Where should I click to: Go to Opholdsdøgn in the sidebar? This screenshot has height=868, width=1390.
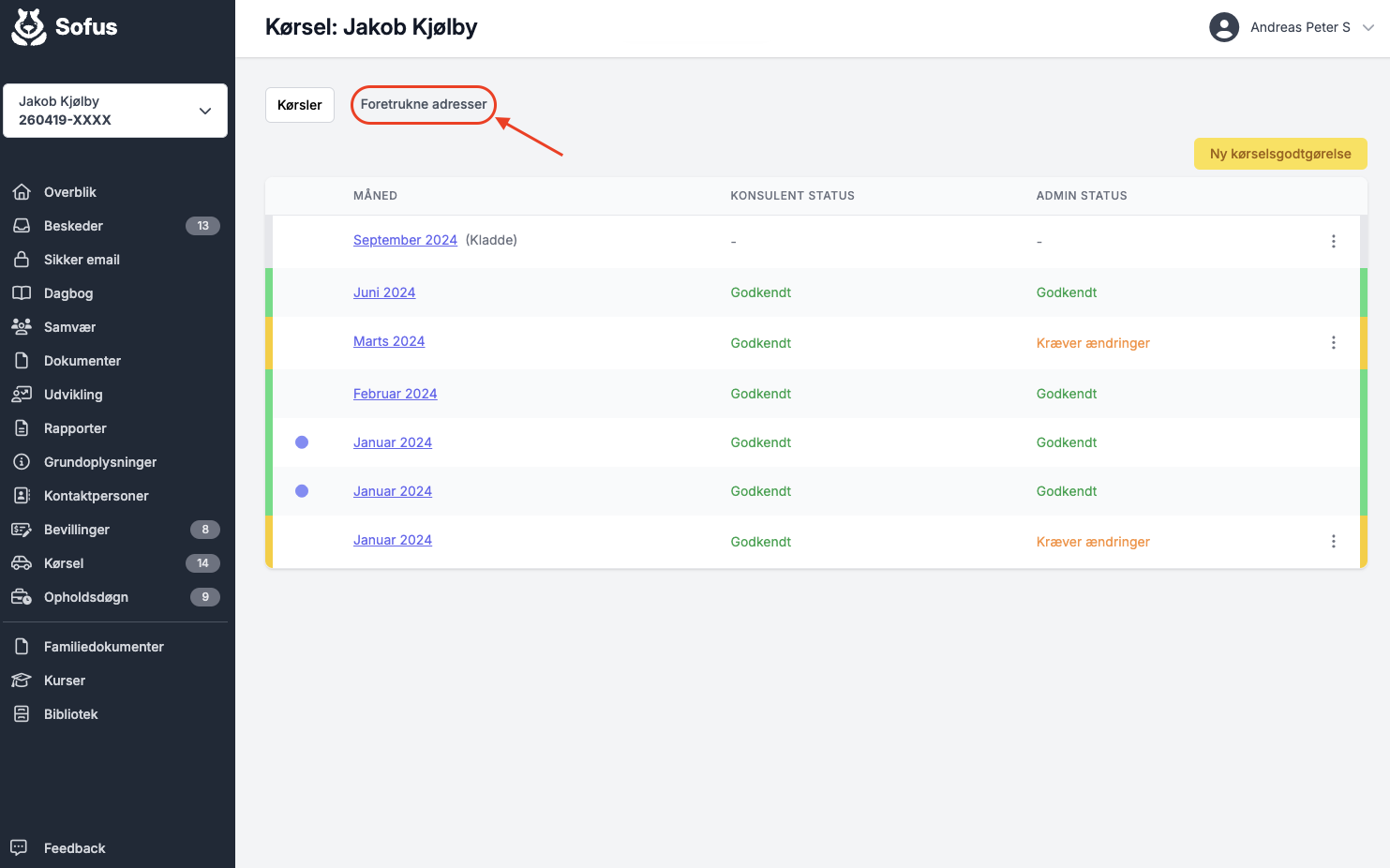[86, 597]
